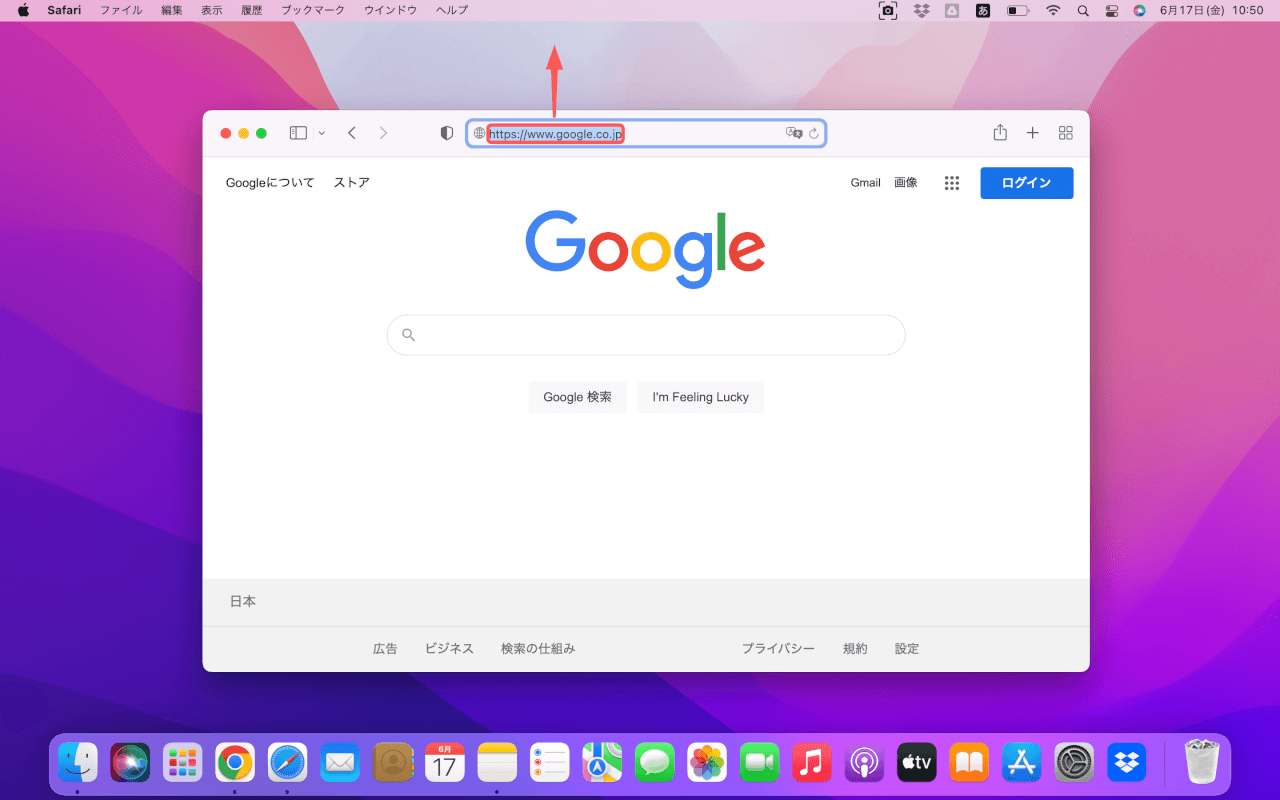Open Dropbox in the menu bar
Image resolution: width=1280 pixels, height=800 pixels.
[922, 10]
